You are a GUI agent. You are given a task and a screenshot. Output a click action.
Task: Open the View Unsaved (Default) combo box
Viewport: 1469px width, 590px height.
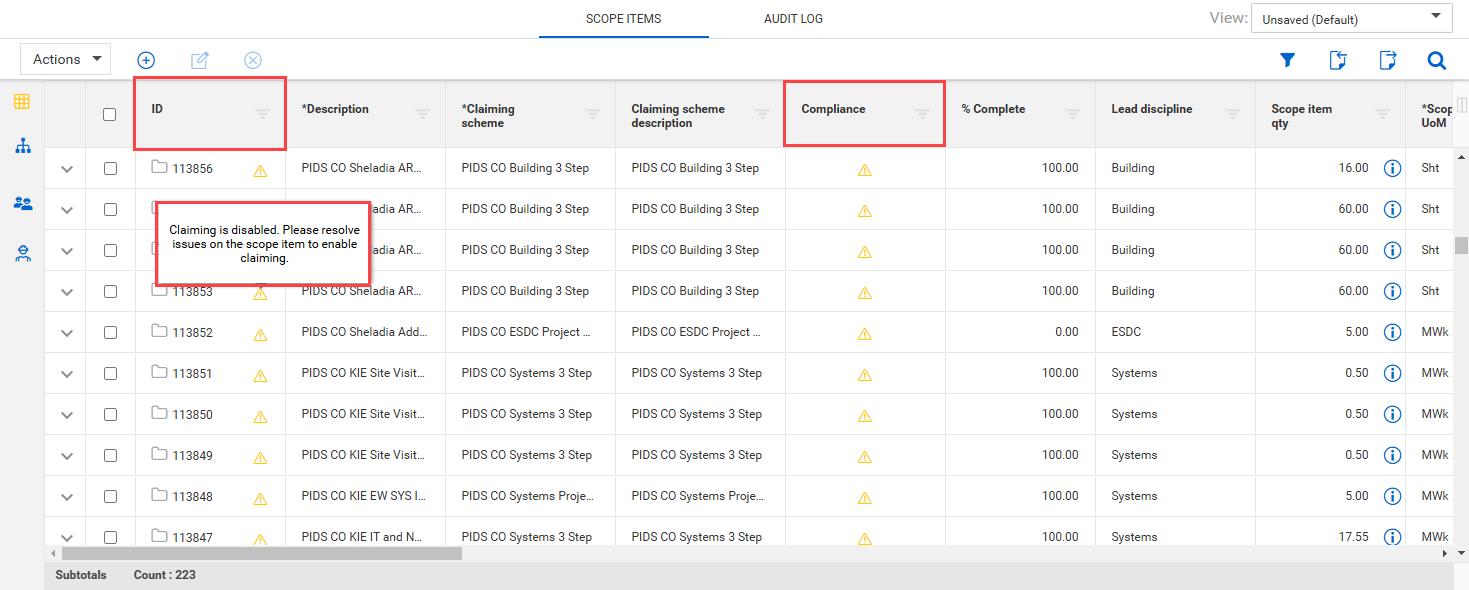pyautogui.click(x=1351, y=18)
